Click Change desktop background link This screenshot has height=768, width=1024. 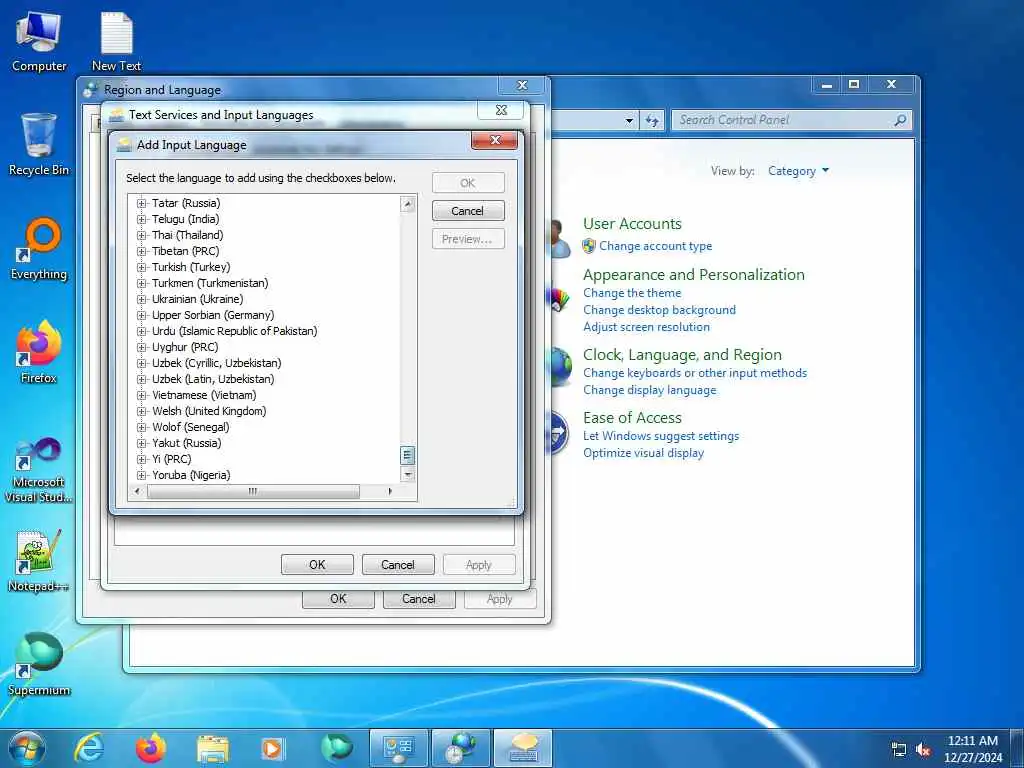click(660, 310)
